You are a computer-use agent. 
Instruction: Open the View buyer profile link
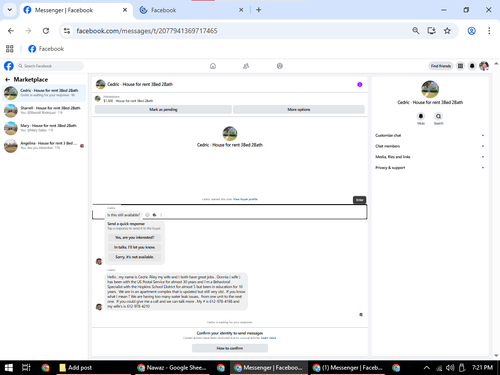pos(245,199)
